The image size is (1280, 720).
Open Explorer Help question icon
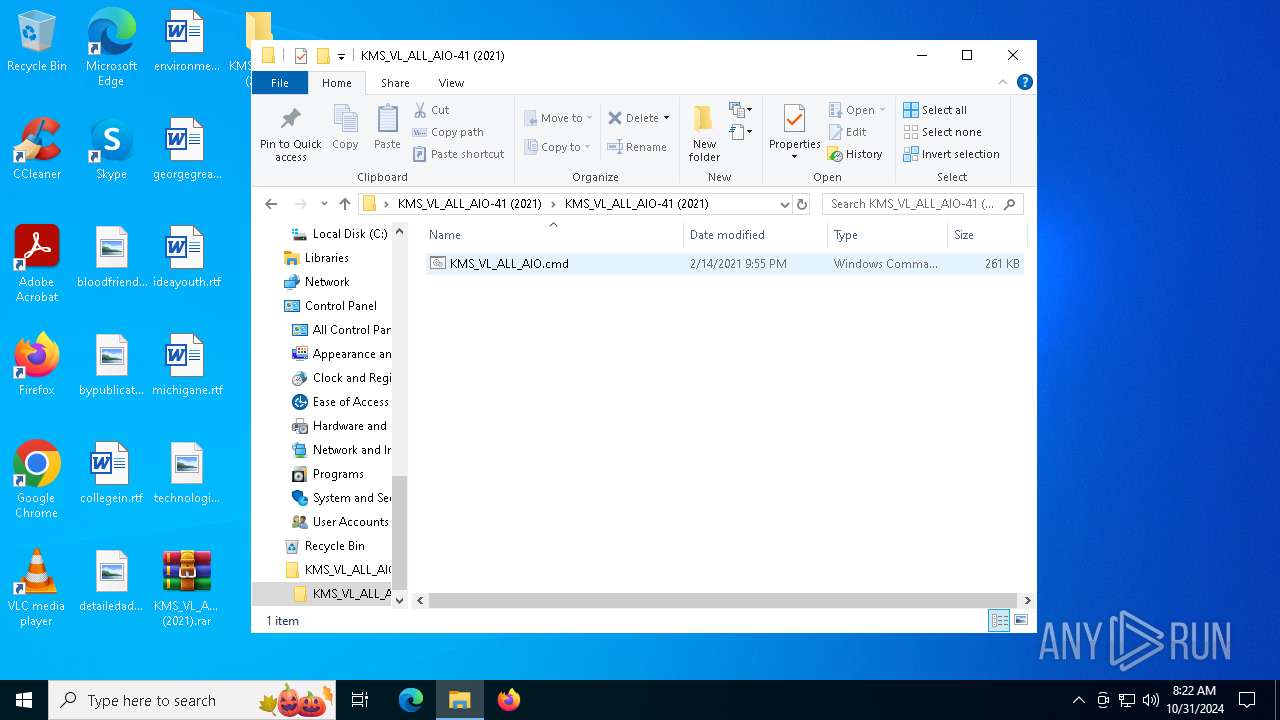tap(1024, 82)
